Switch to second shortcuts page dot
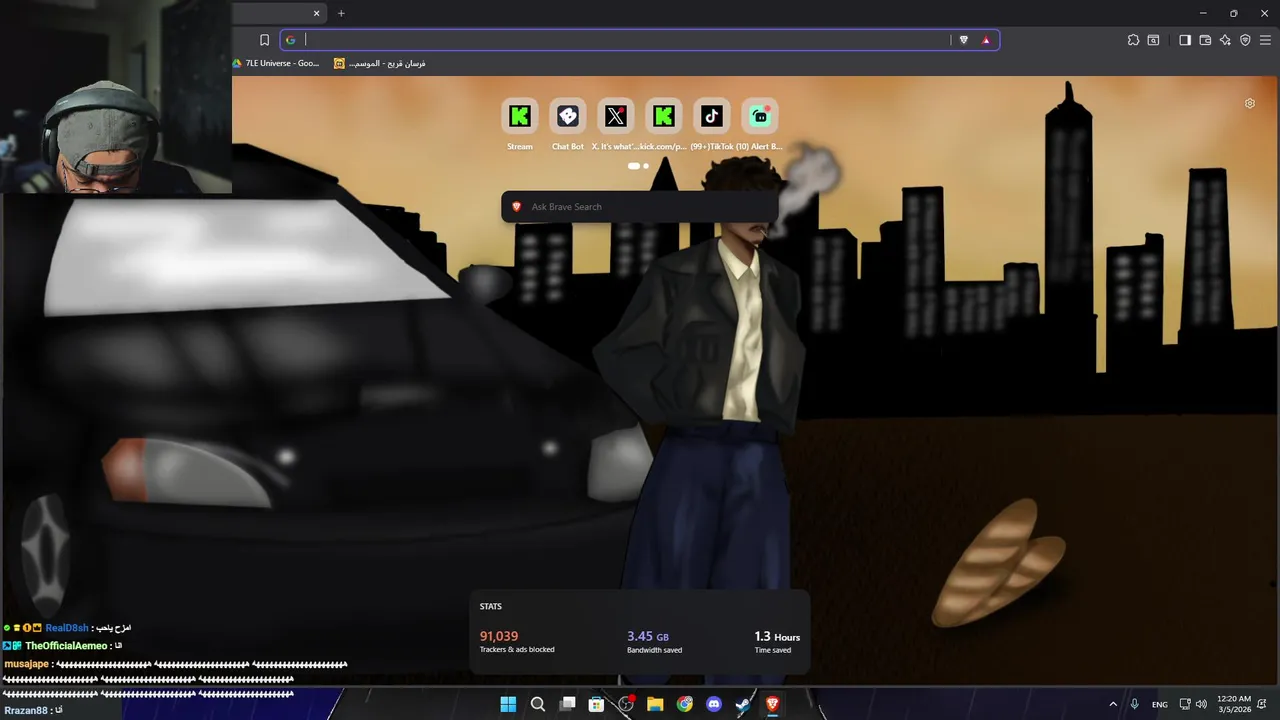 pyautogui.click(x=646, y=166)
